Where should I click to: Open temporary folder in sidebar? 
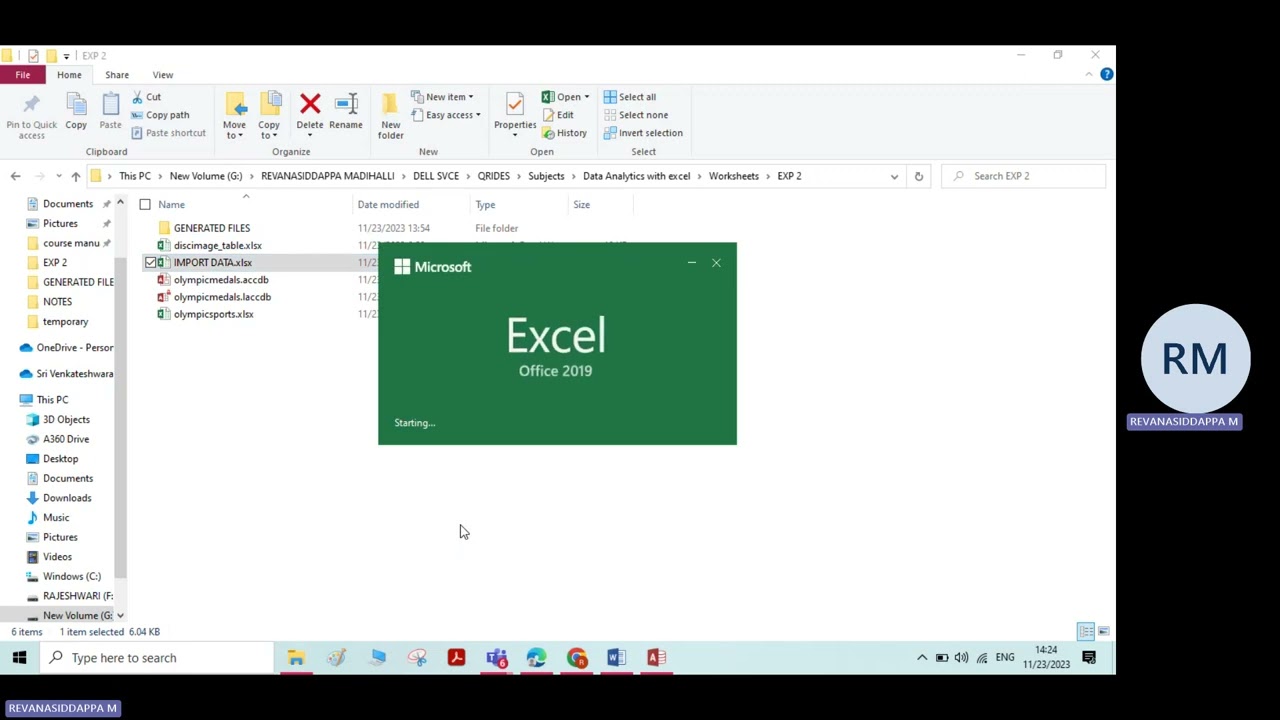(65, 321)
